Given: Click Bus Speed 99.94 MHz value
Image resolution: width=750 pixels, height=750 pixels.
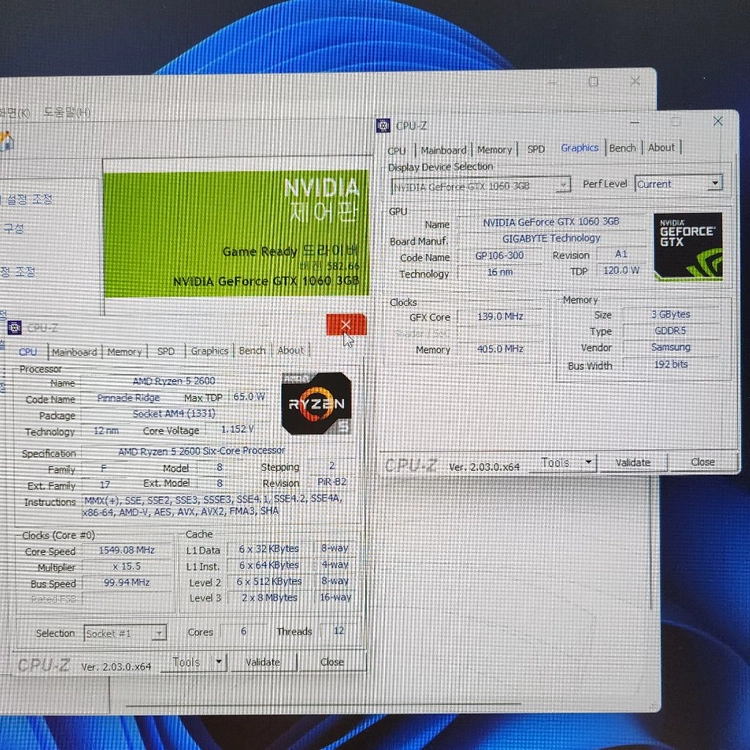Looking at the screenshot, I should (126, 582).
